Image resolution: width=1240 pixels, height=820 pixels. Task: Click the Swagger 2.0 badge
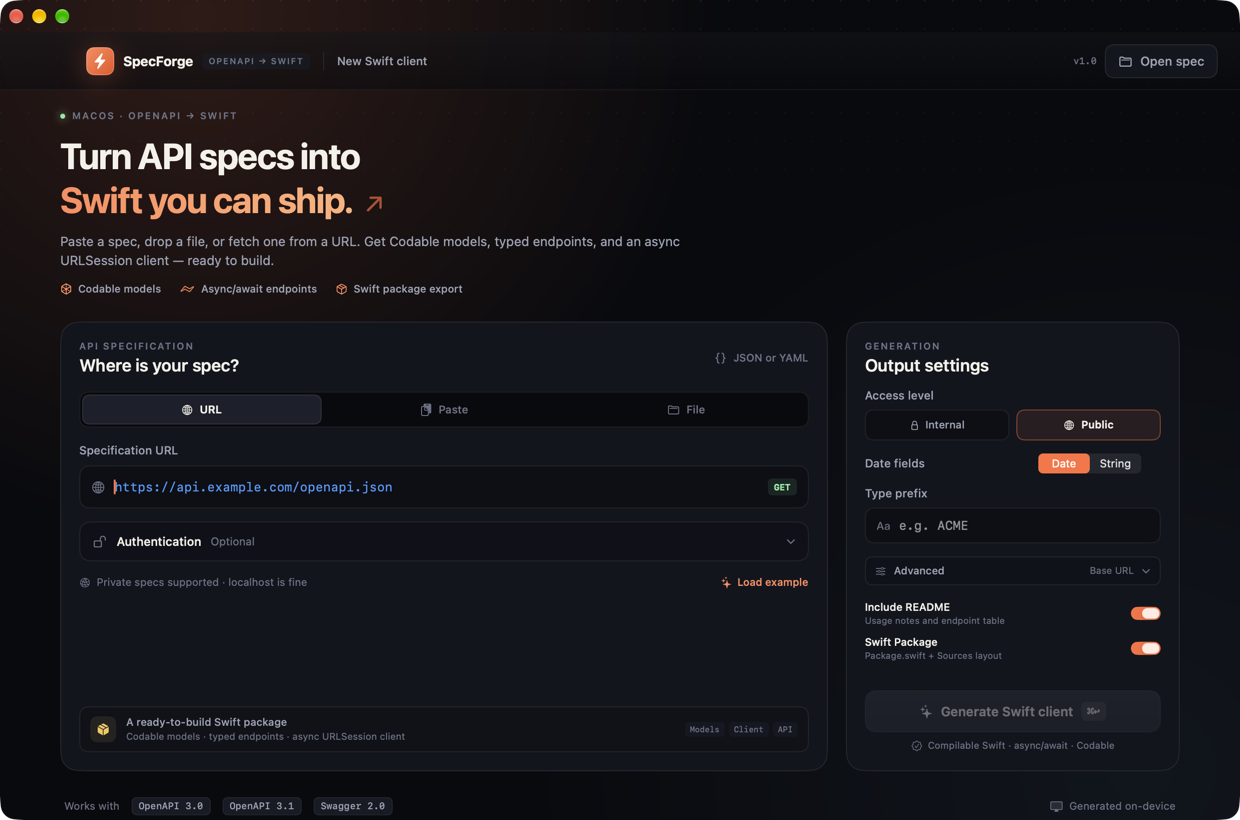352,806
